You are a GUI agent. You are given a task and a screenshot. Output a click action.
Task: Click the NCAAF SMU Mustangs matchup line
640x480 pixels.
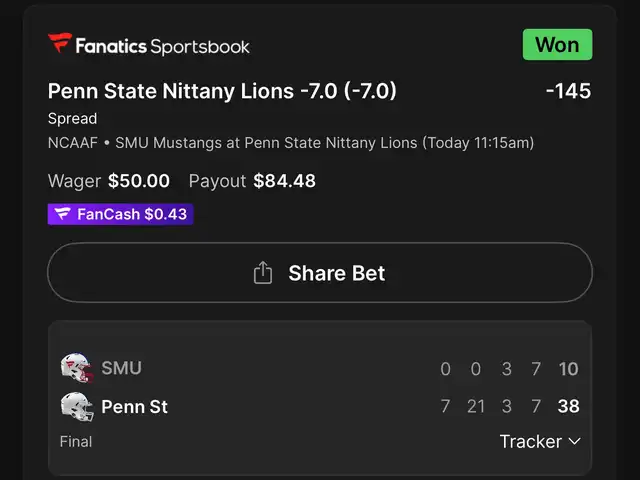pos(291,143)
